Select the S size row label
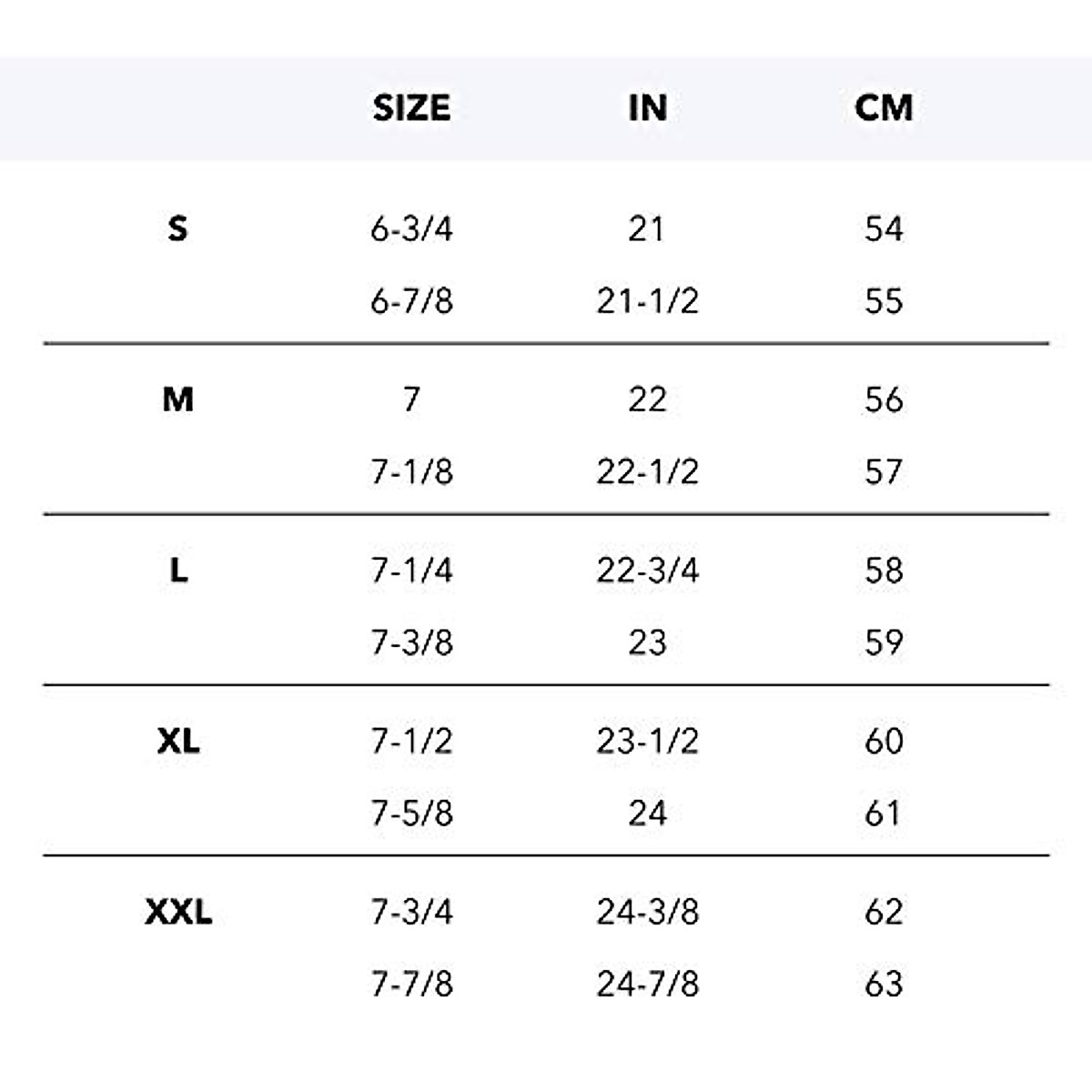 177,228
